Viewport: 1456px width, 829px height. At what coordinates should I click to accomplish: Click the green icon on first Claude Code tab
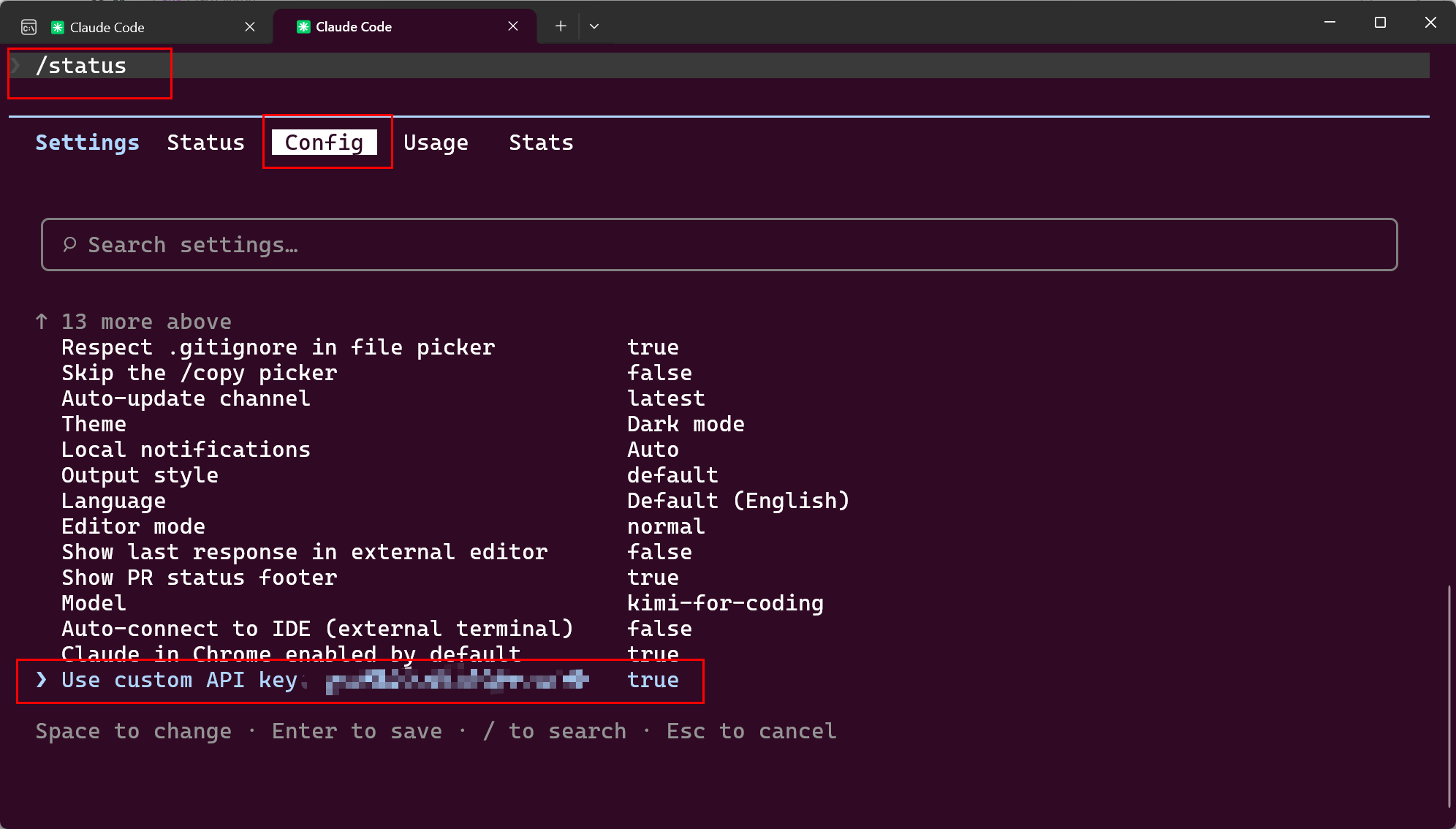(x=57, y=27)
